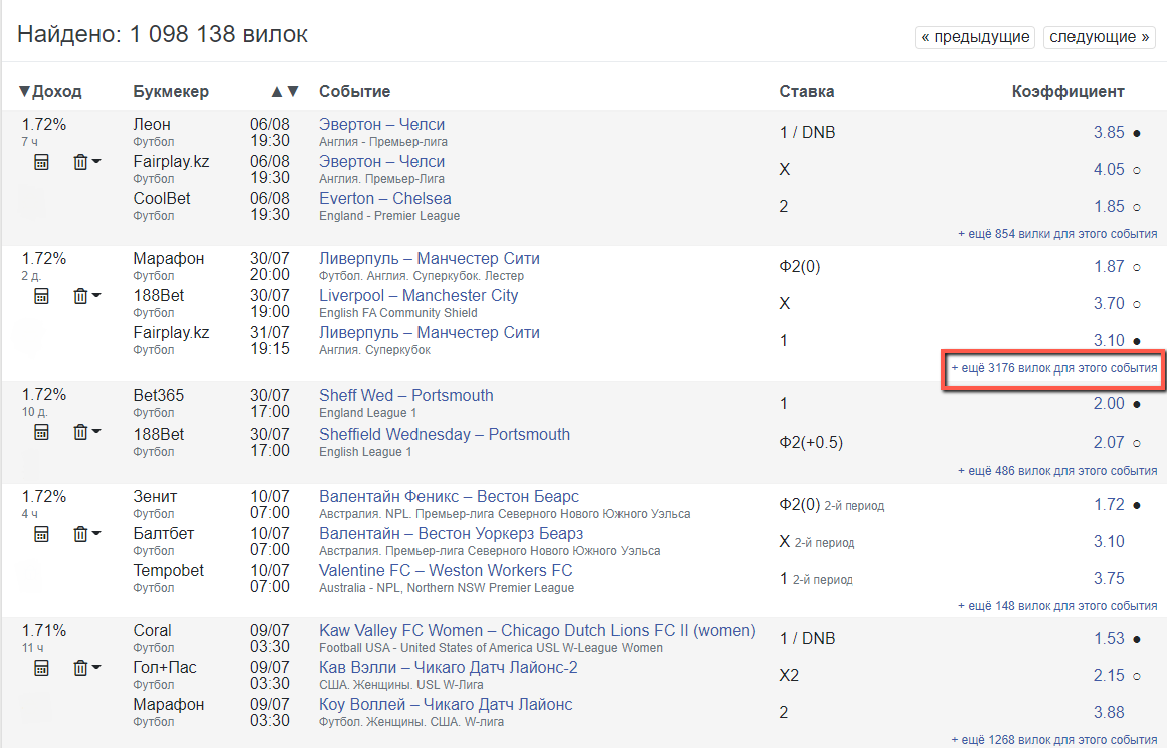Click coefficient 2.15 for Гол+Пас
1167x748 pixels.
click(x=1109, y=676)
